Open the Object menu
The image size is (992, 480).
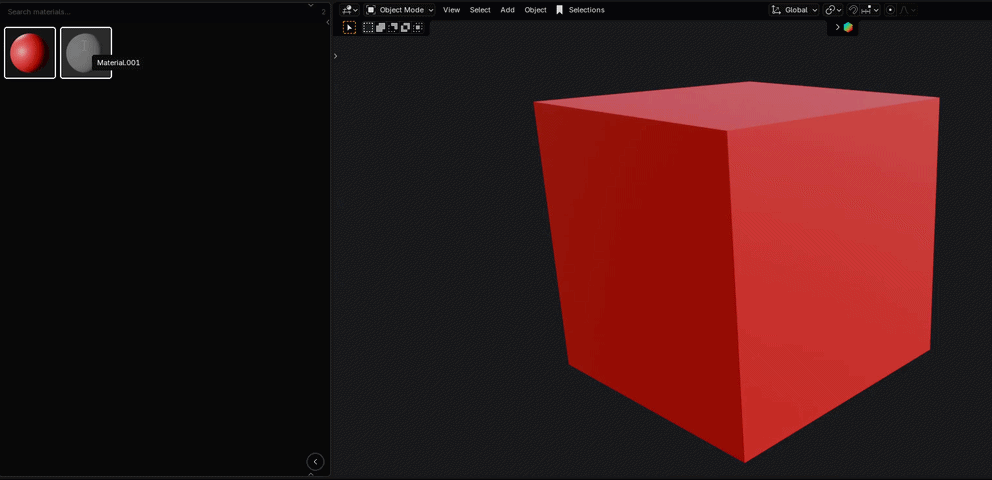pos(535,10)
